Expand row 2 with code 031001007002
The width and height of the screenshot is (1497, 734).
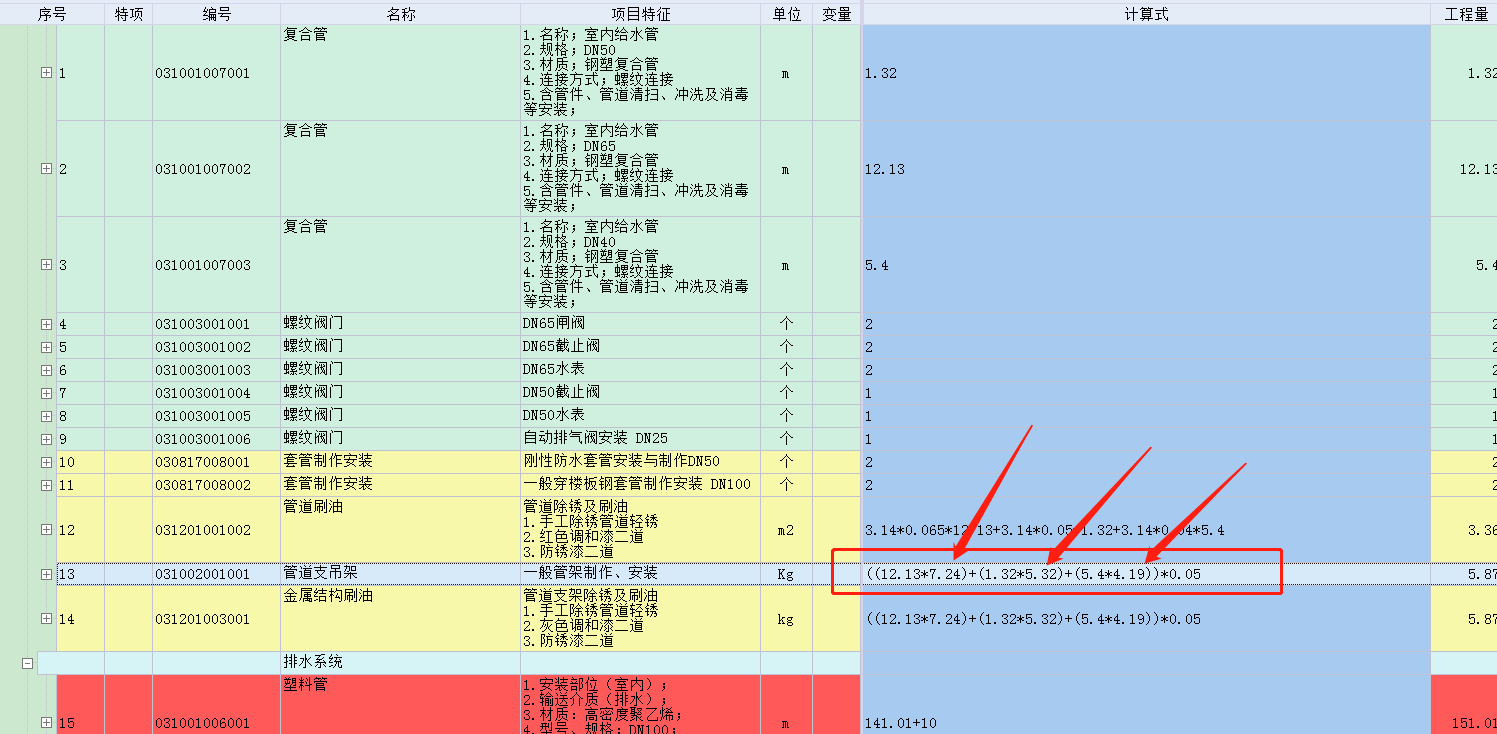click(46, 169)
